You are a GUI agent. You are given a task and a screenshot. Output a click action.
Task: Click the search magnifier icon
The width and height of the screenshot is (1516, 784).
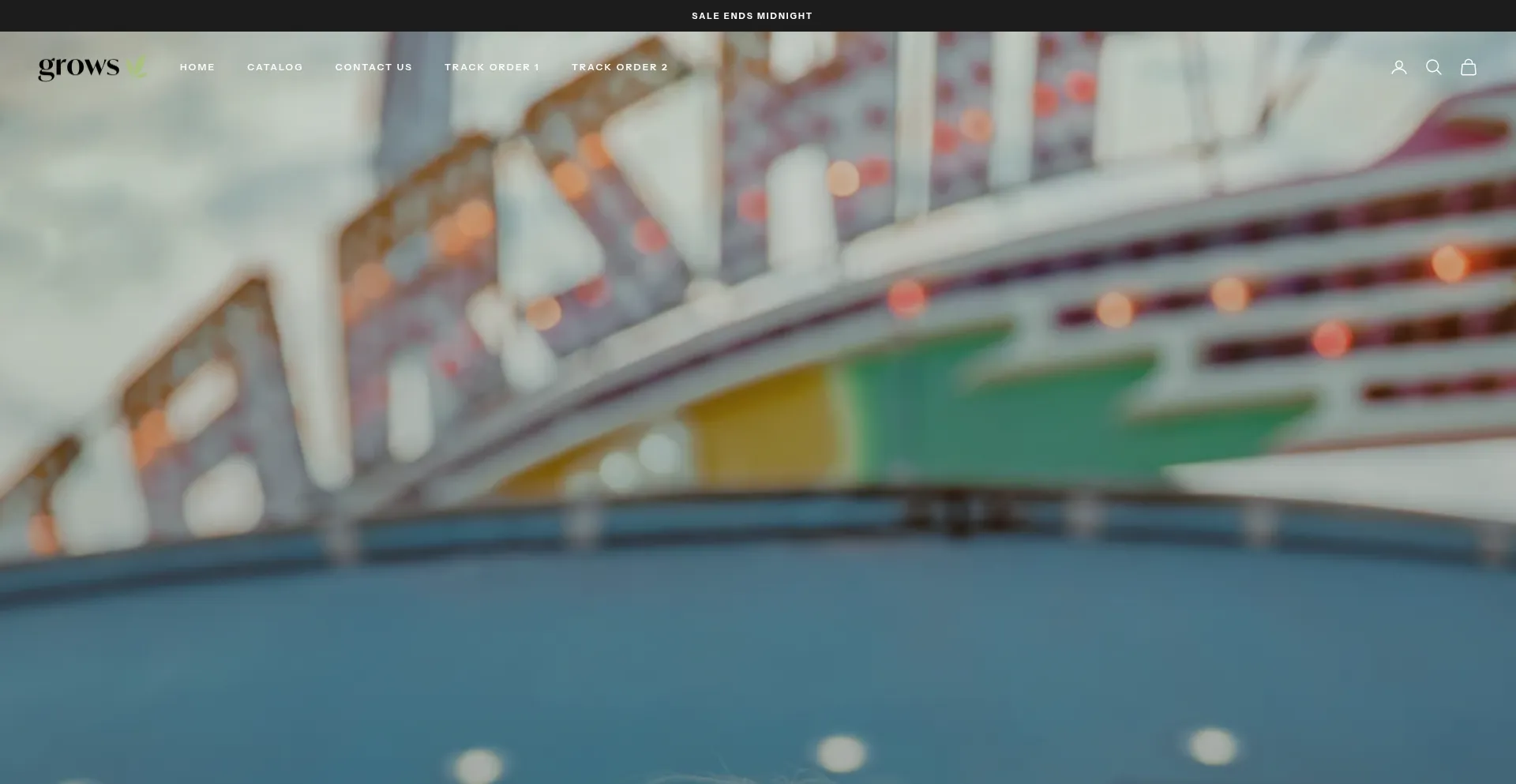[1433, 67]
